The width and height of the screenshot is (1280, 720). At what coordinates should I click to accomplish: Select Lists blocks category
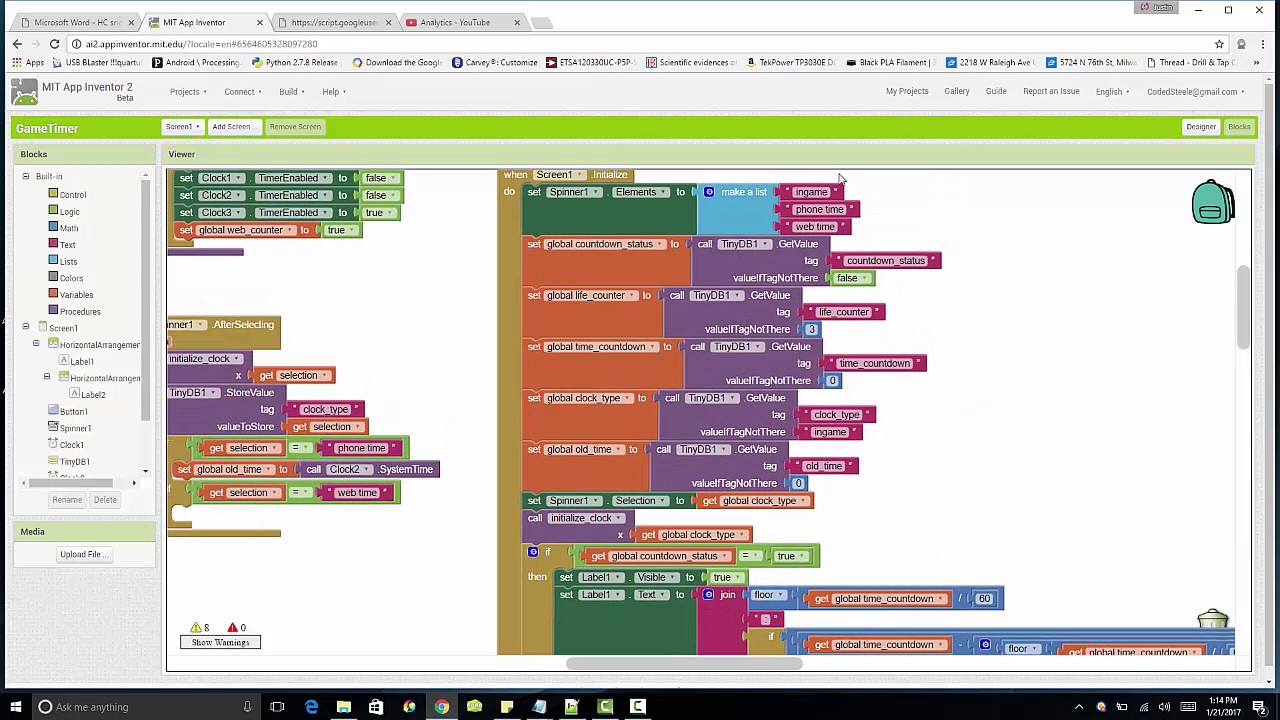68,261
